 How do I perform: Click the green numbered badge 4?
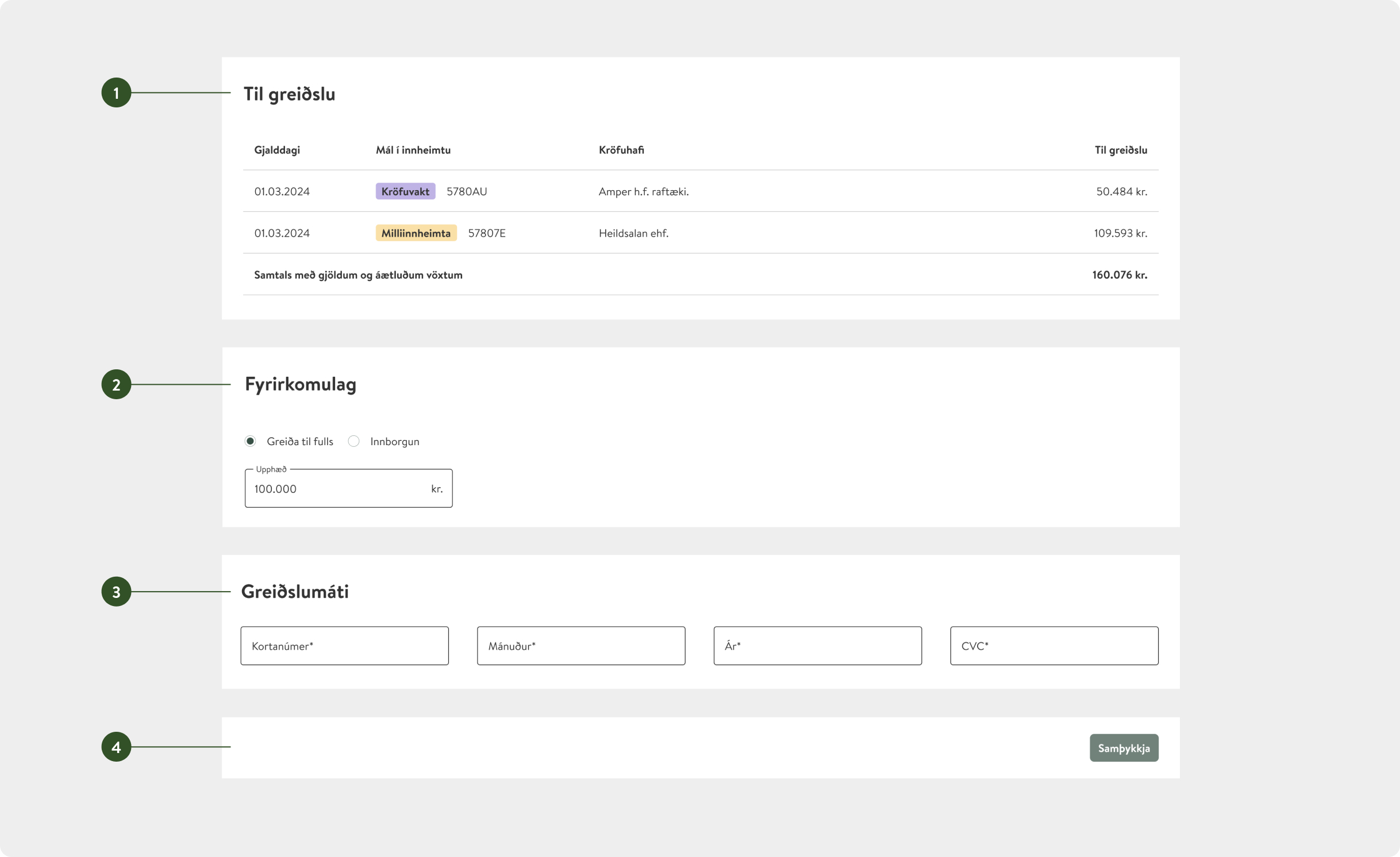[116, 747]
